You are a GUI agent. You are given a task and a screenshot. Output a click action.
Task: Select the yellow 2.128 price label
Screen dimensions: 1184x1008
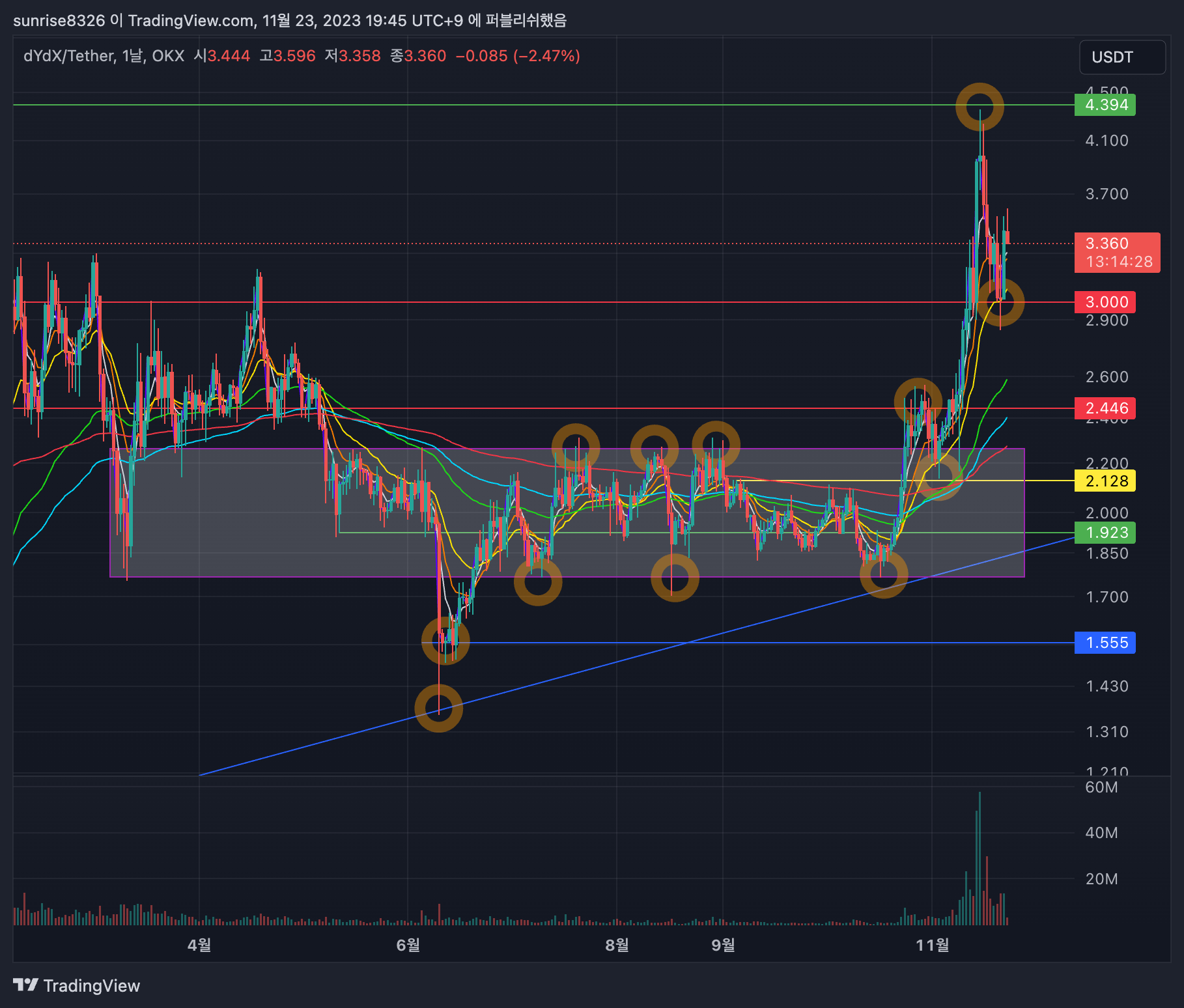coord(1105,481)
